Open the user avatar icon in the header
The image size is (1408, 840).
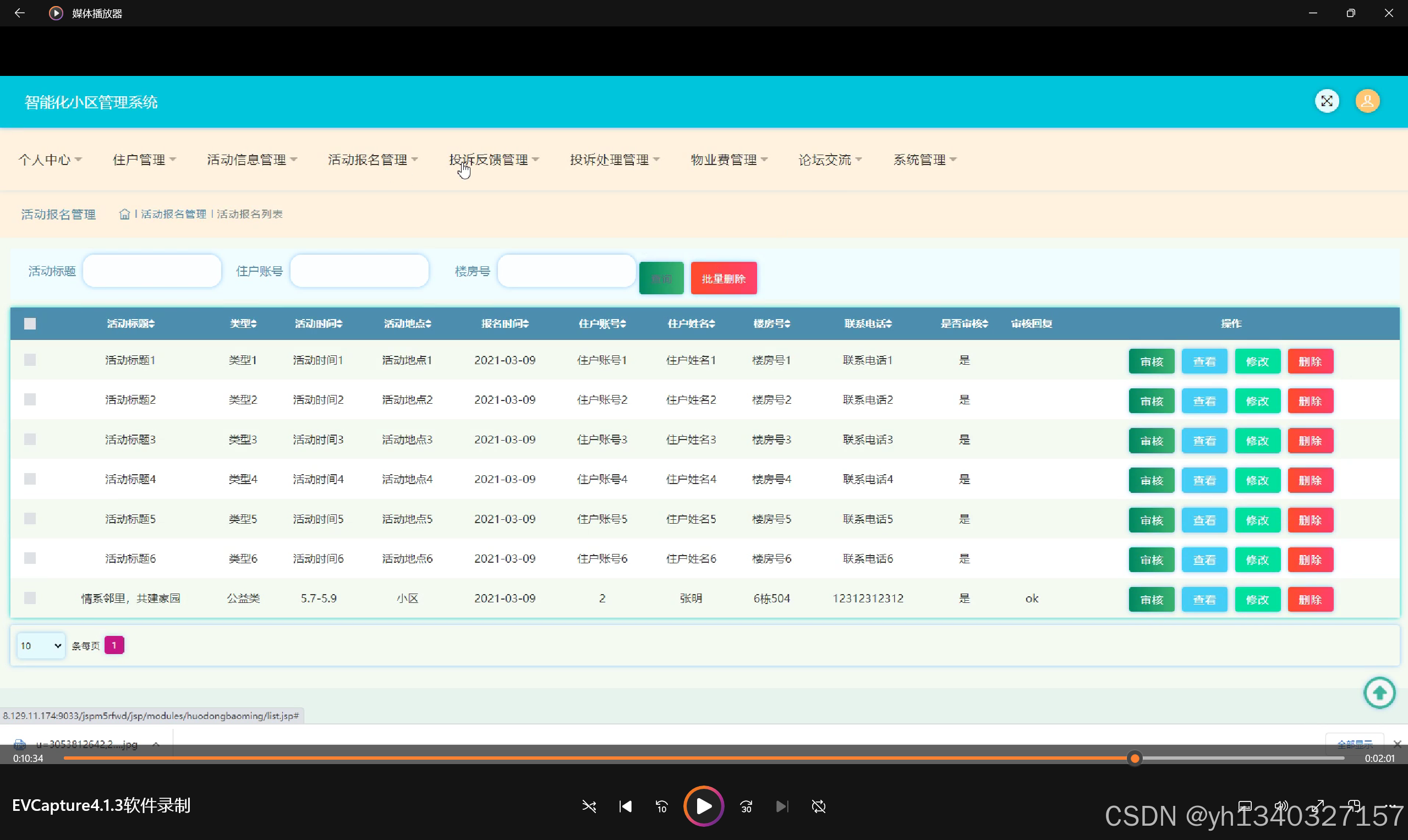point(1367,101)
